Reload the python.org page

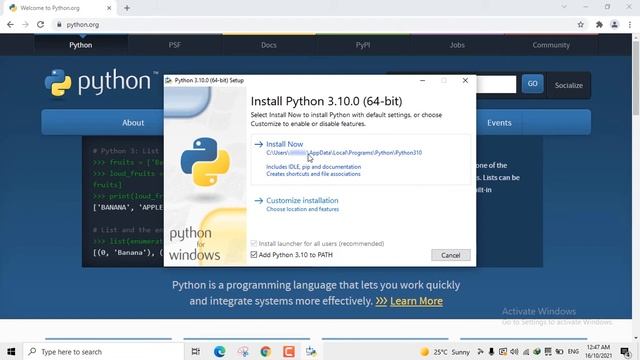point(40,24)
